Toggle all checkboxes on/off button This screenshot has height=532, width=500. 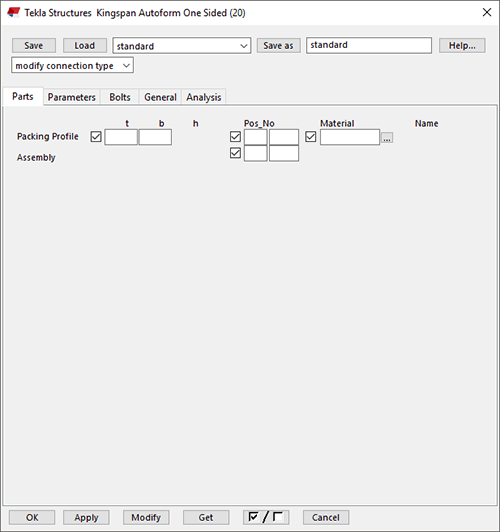click(x=266, y=517)
